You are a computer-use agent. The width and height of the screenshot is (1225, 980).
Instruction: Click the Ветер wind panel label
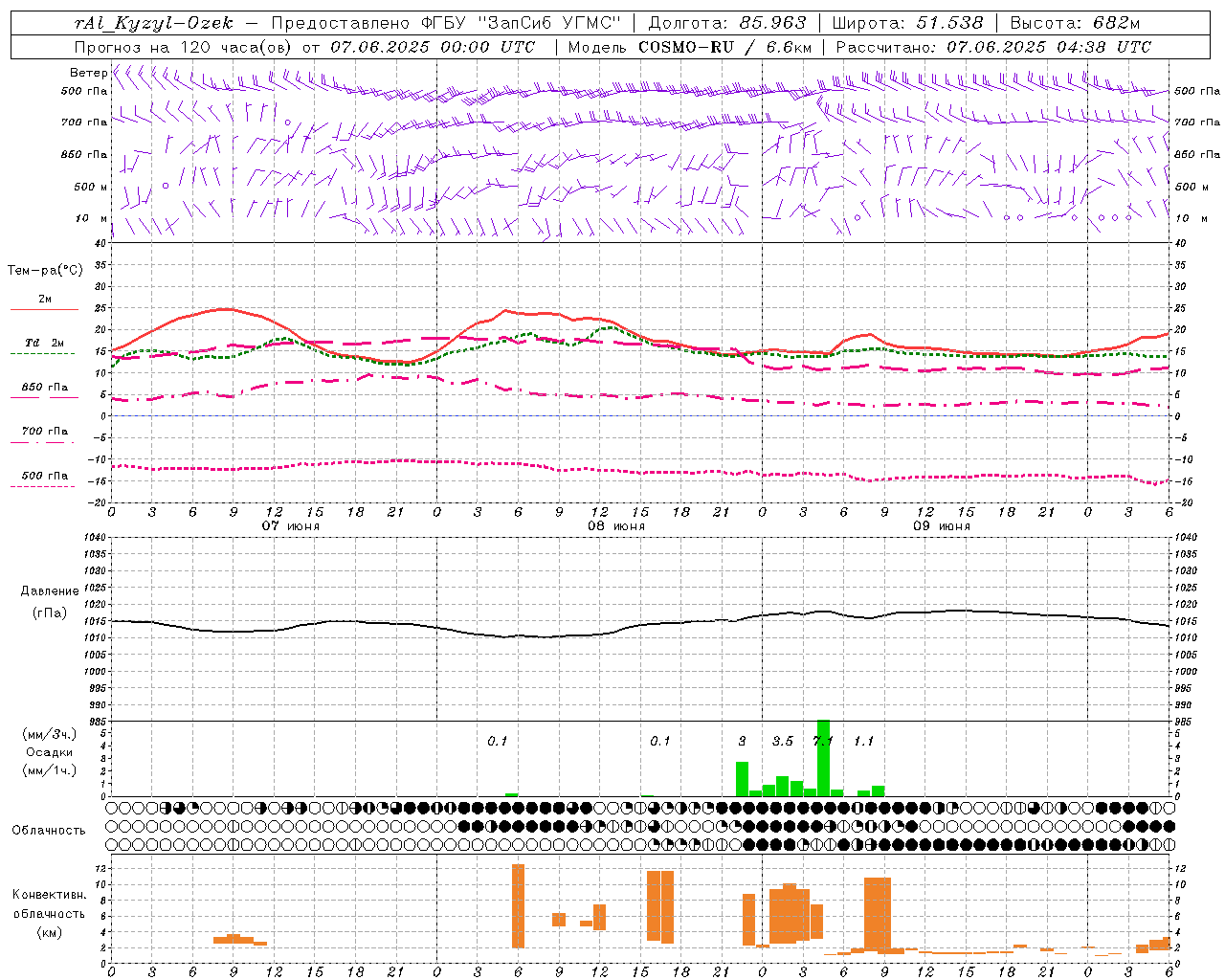tap(88, 73)
